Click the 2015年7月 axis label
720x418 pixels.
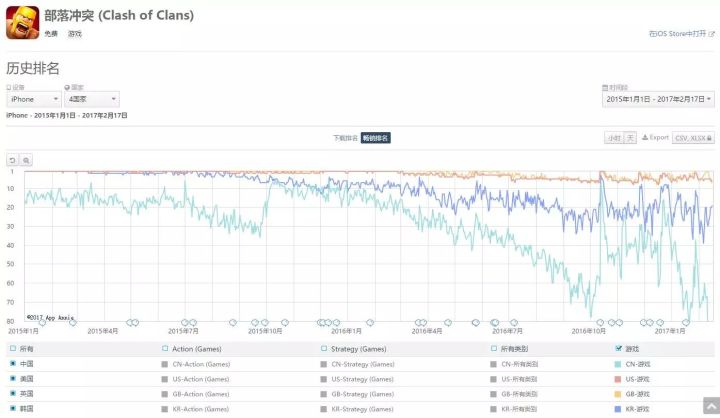(183, 331)
